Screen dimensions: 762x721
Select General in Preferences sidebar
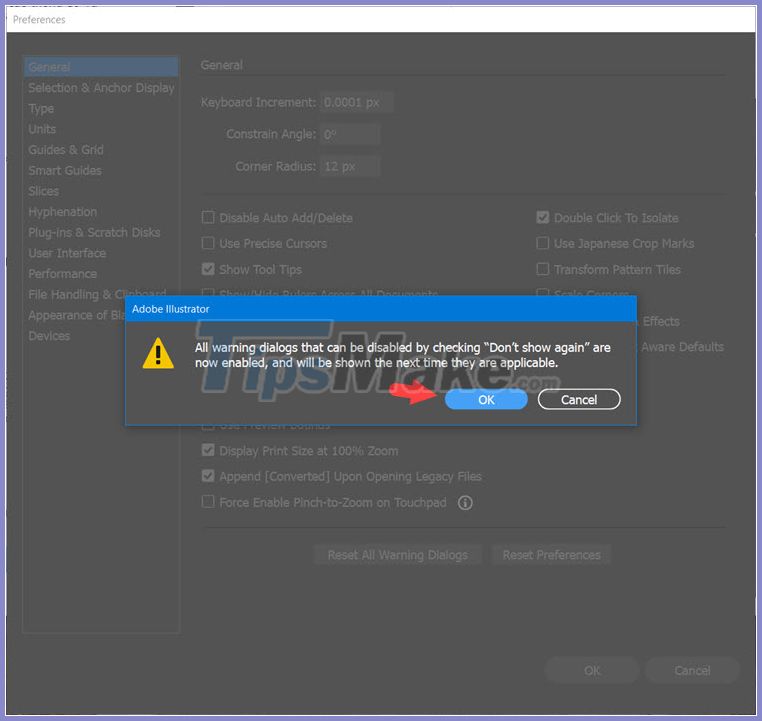point(101,67)
